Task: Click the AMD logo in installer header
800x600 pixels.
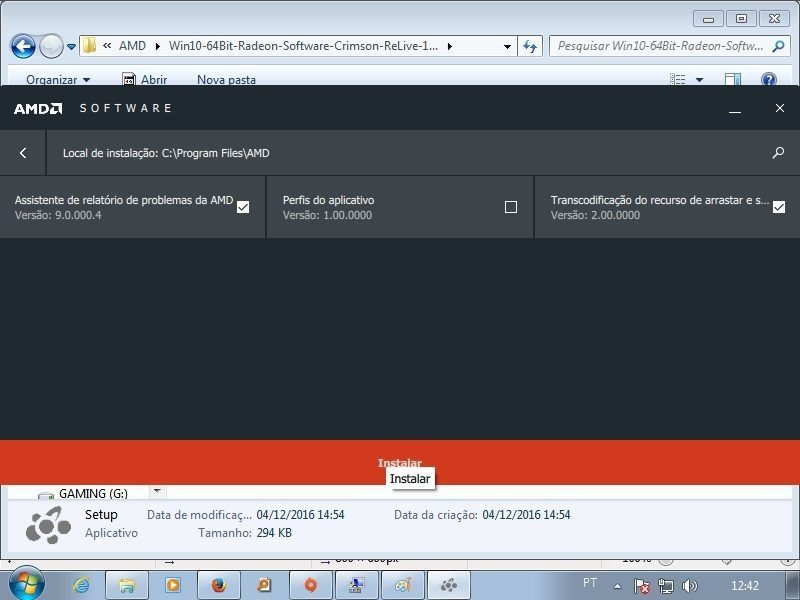Action: [x=38, y=108]
